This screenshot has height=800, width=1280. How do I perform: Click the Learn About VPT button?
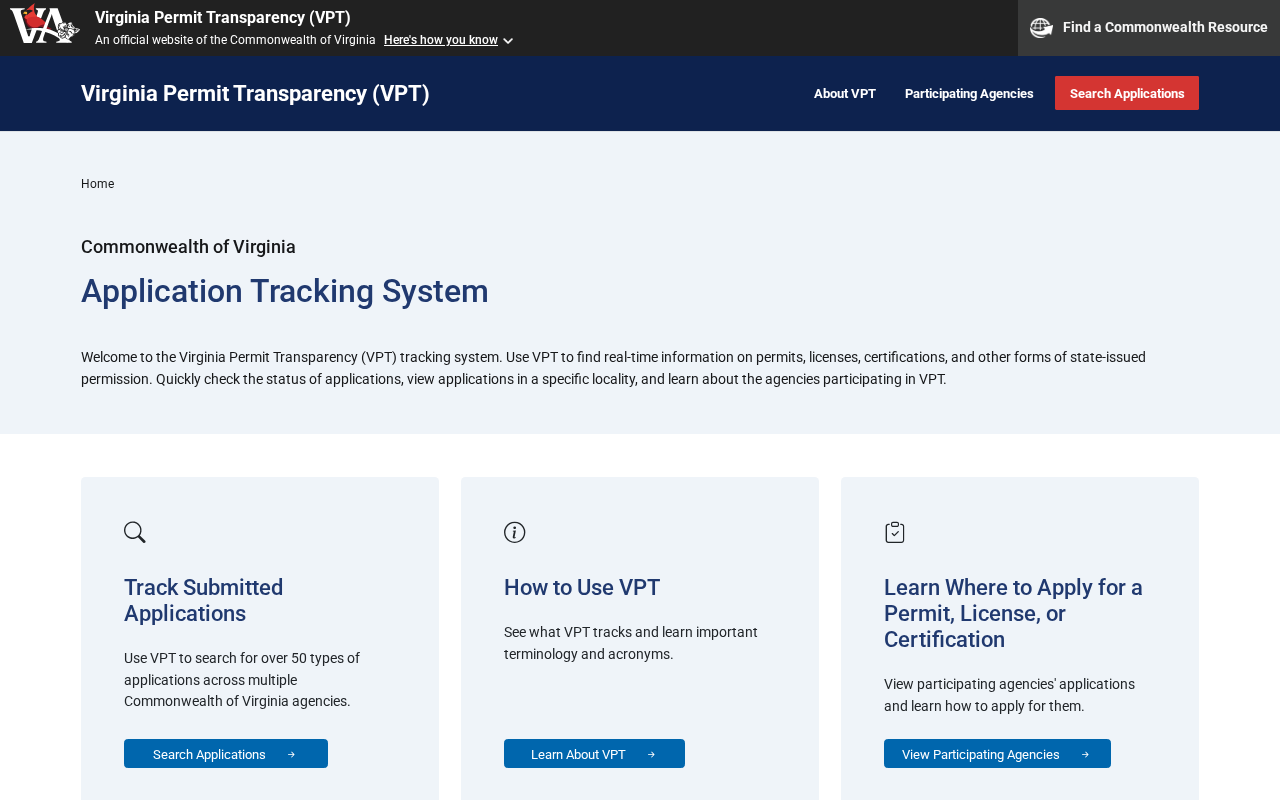594,754
